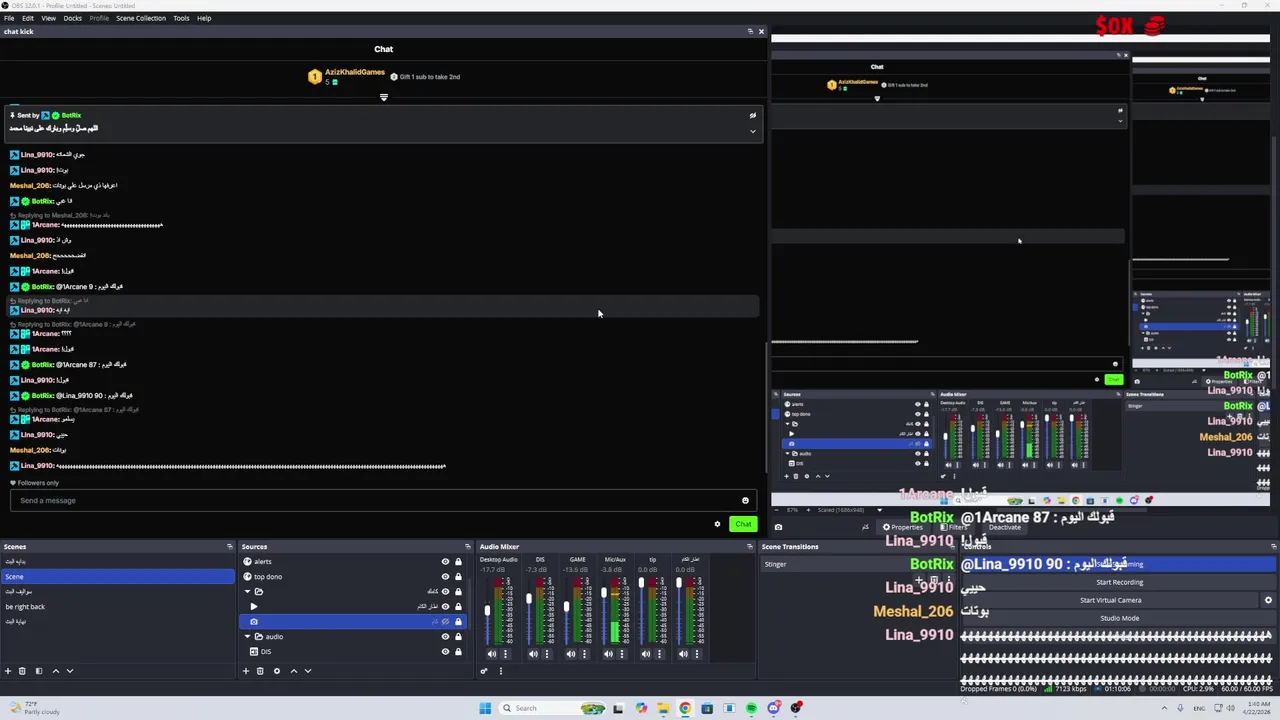1280x720 pixels.
Task: Select the alerts source row
Action: pos(354,562)
